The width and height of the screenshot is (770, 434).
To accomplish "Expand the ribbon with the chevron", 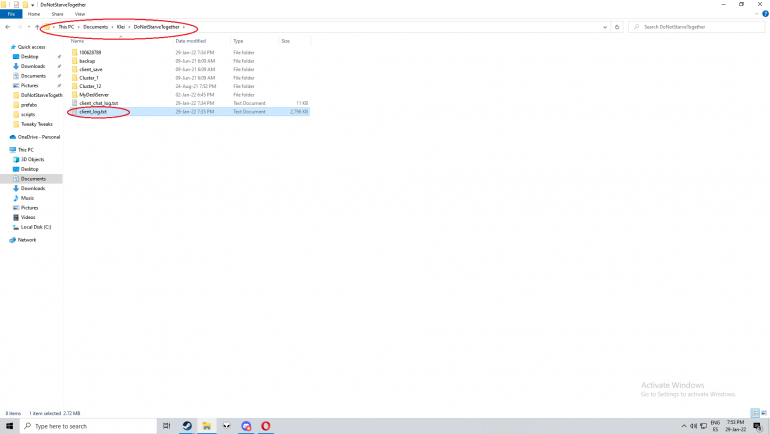I will (757, 14).
